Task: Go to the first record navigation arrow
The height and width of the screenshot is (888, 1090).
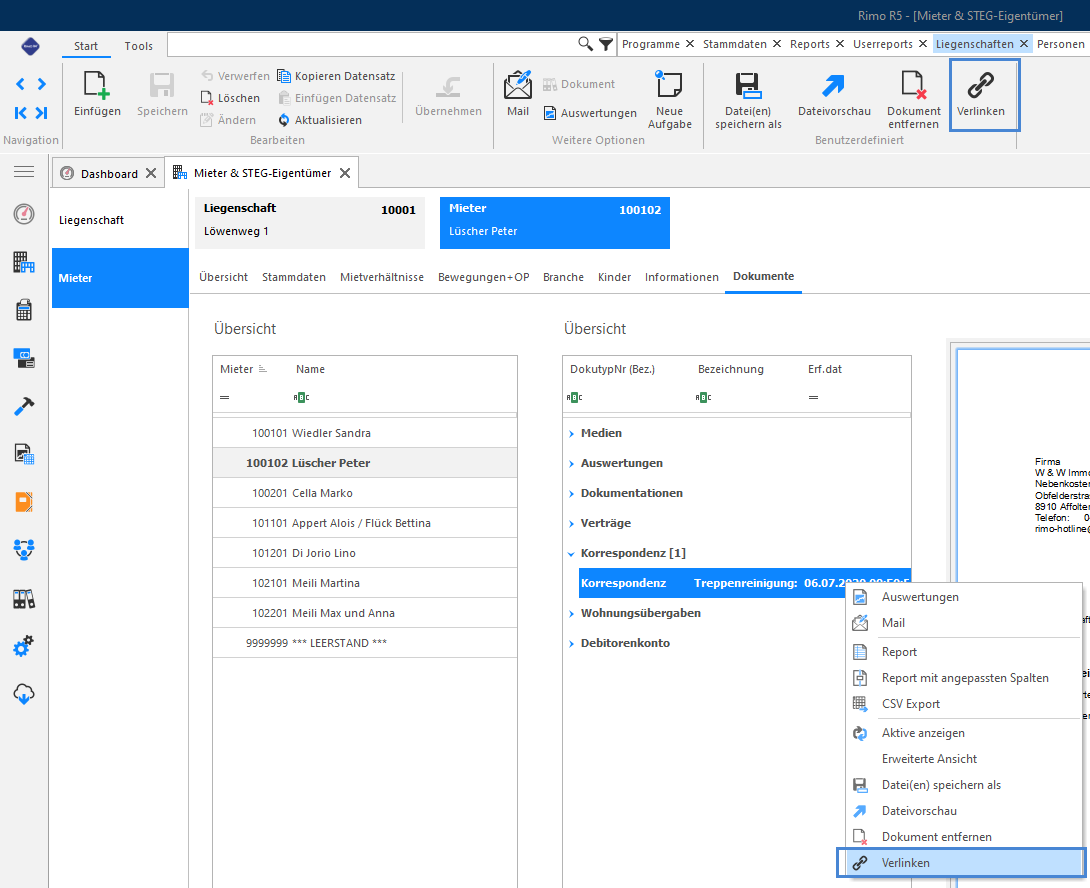Action: (21, 113)
